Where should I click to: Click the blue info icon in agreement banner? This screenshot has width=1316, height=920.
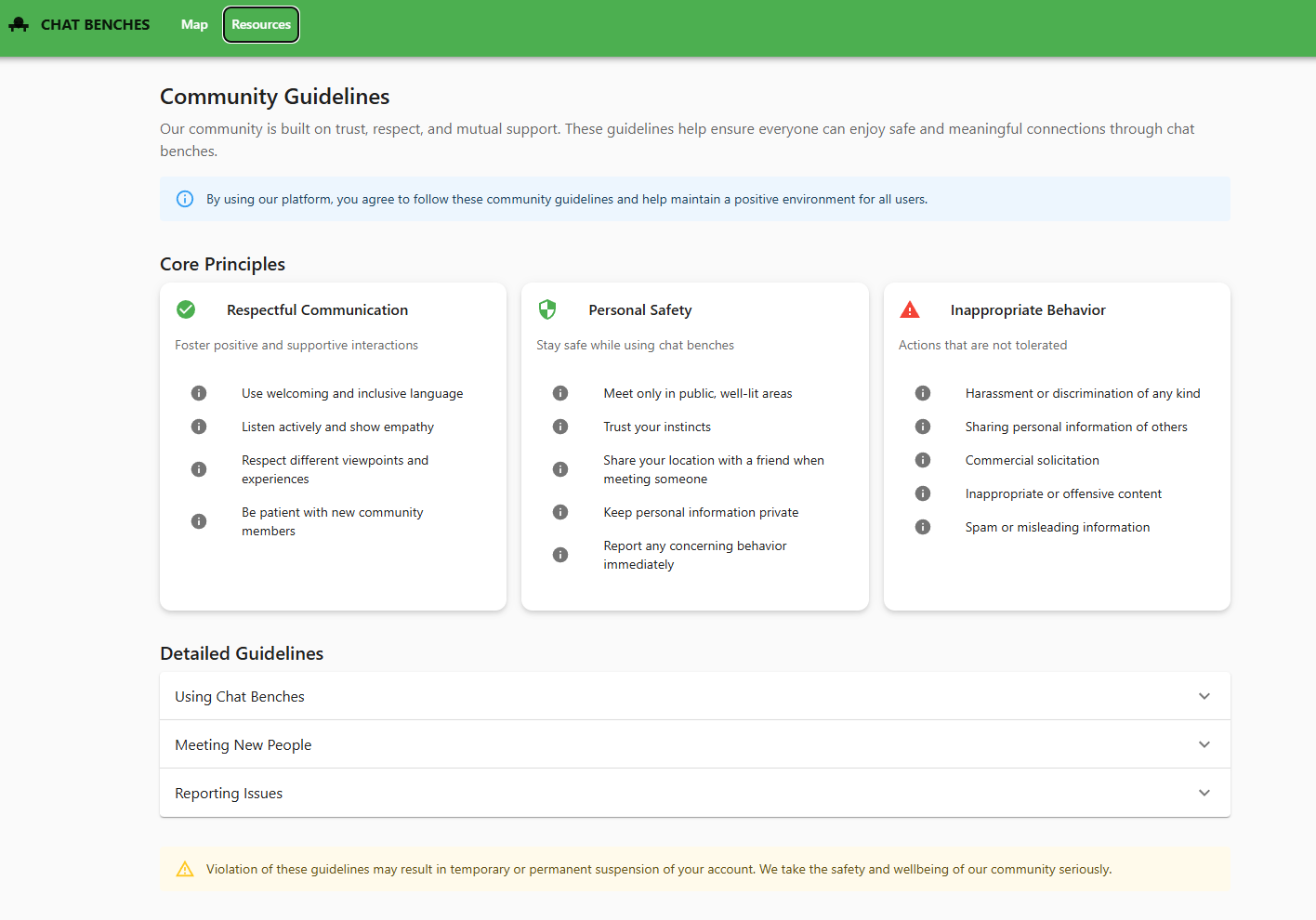point(185,199)
